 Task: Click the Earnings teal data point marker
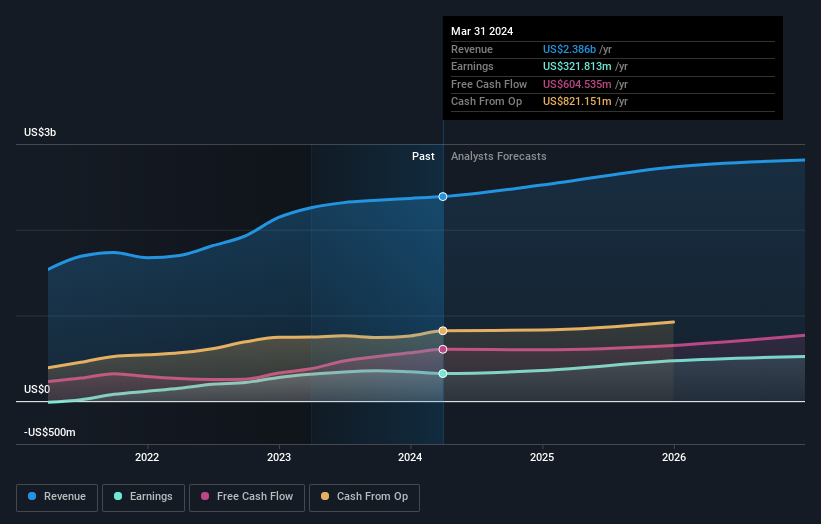(443, 373)
